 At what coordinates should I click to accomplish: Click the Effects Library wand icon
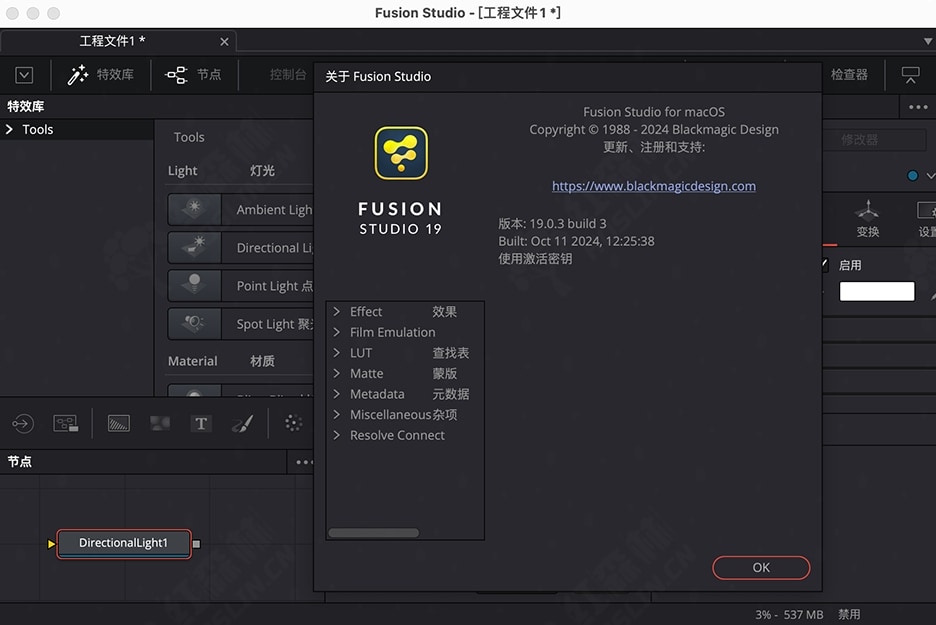tap(78, 75)
